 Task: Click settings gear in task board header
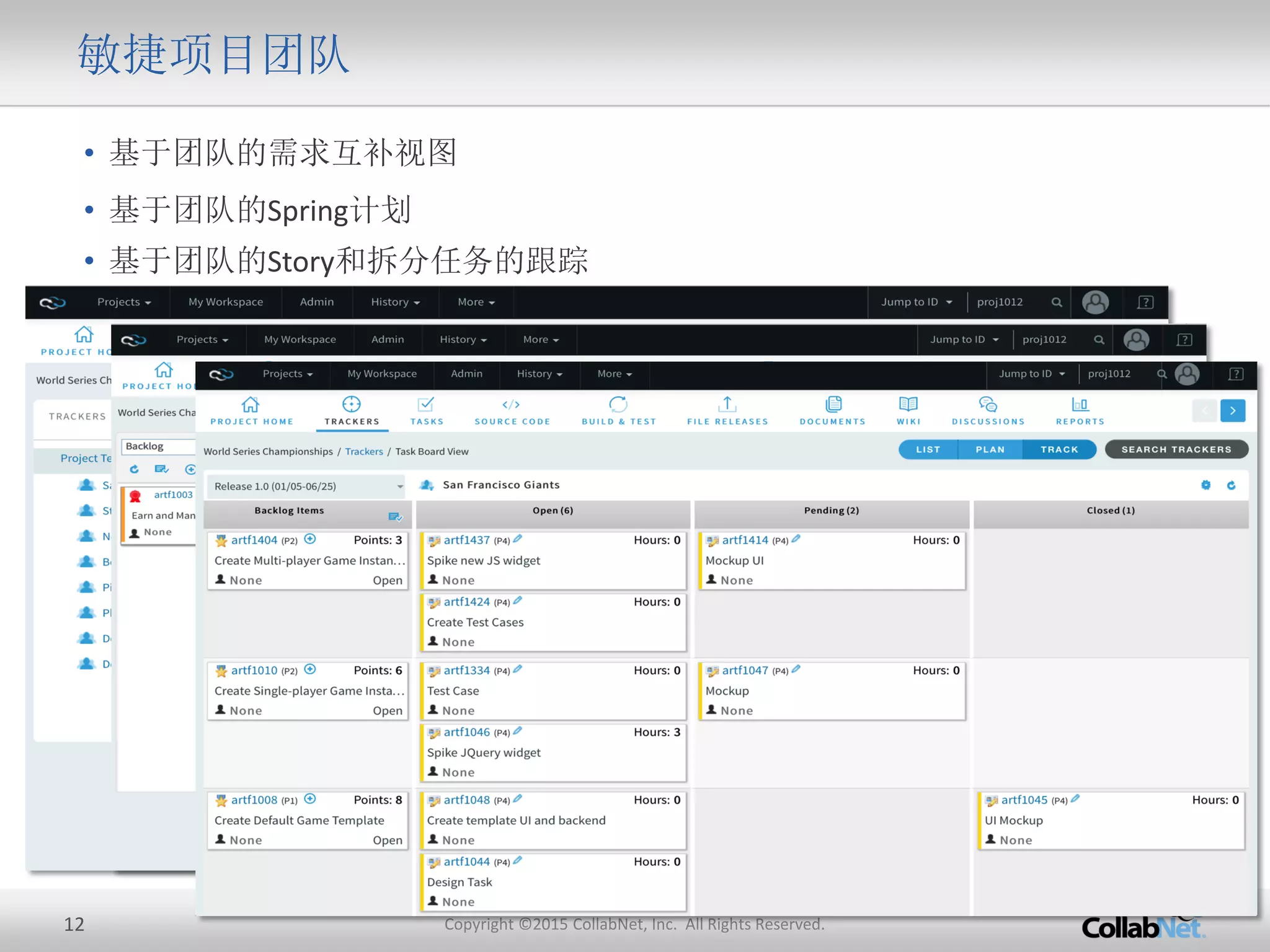click(x=1206, y=485)
